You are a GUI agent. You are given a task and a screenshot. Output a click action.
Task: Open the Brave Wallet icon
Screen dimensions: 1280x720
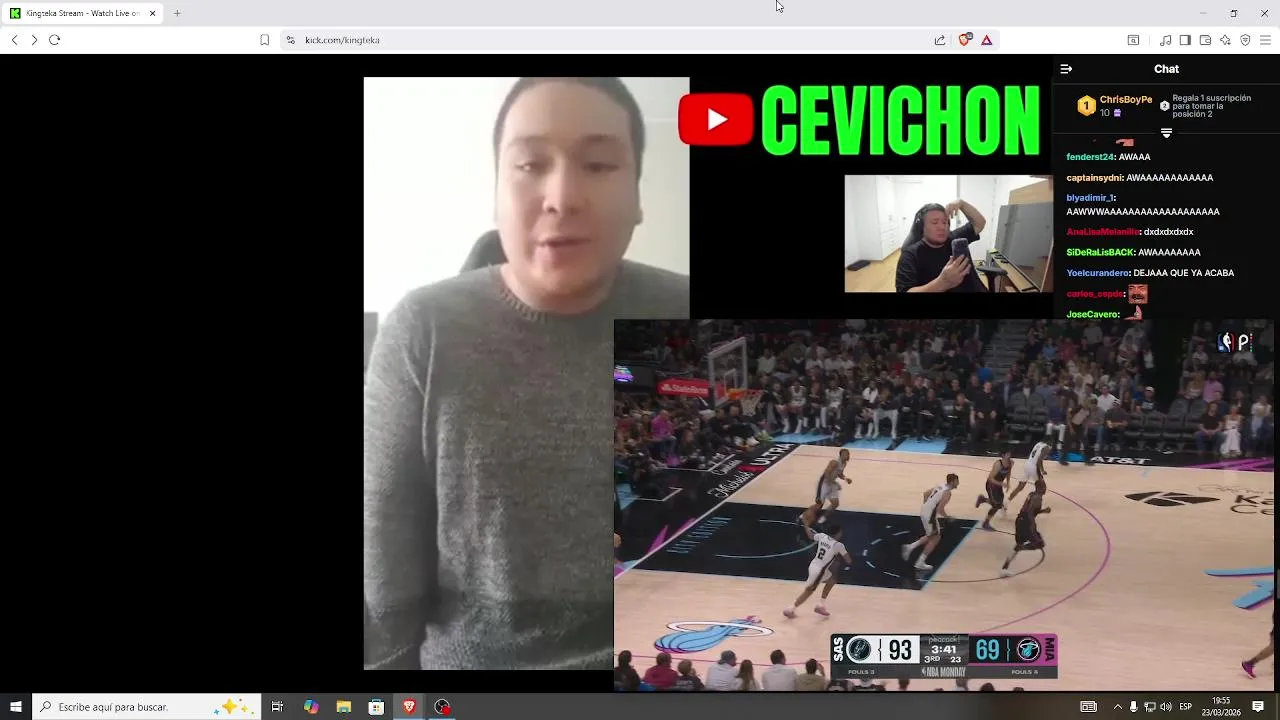point(1205,40)
